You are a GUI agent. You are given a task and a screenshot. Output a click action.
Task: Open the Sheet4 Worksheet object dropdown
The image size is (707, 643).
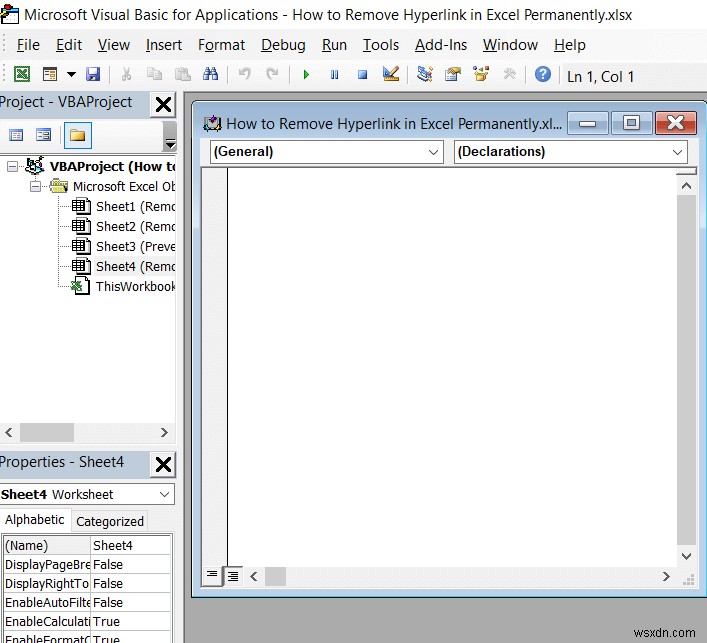click(x=87, y=495)
